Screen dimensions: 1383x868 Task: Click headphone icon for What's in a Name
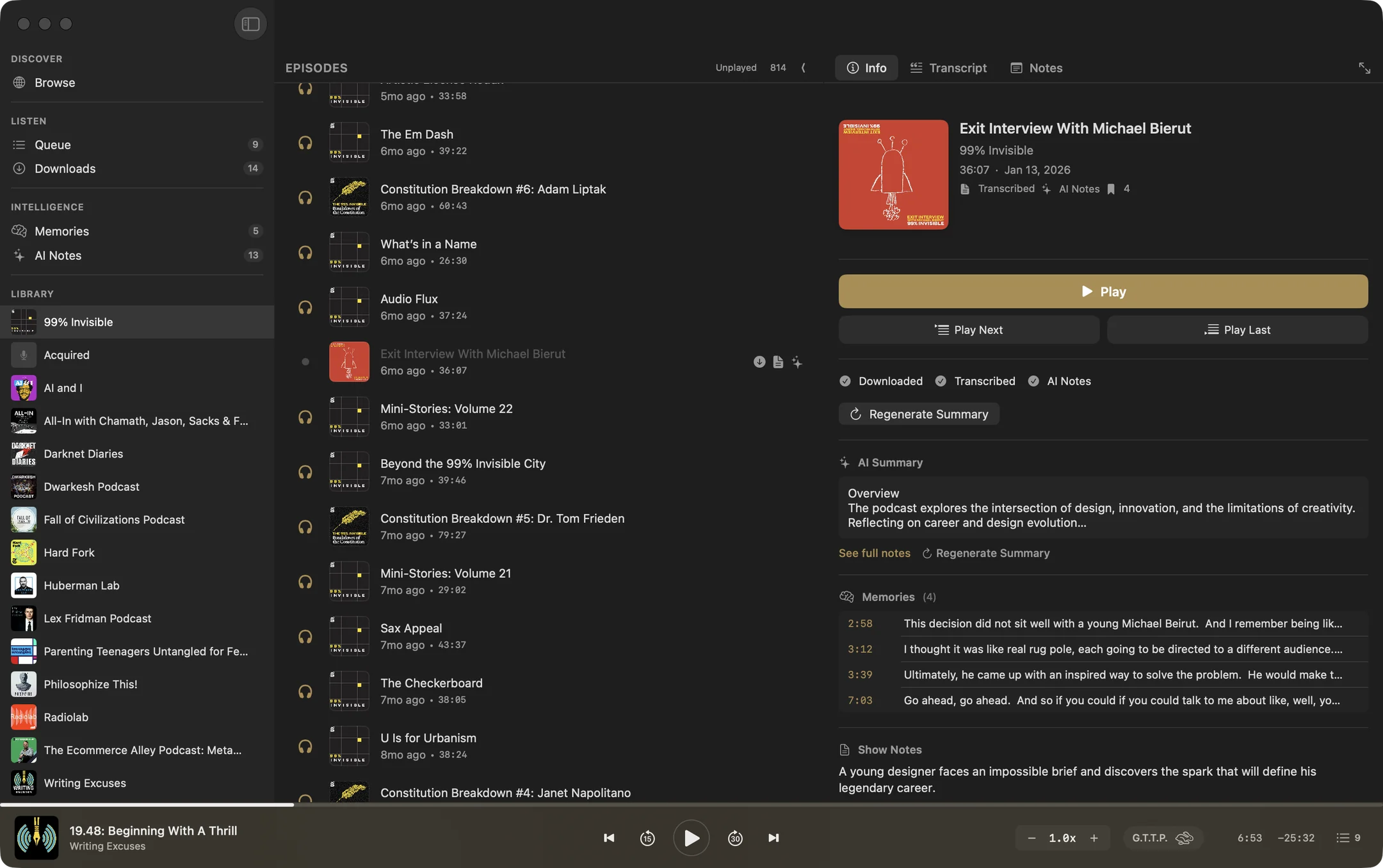coord(305,252)
